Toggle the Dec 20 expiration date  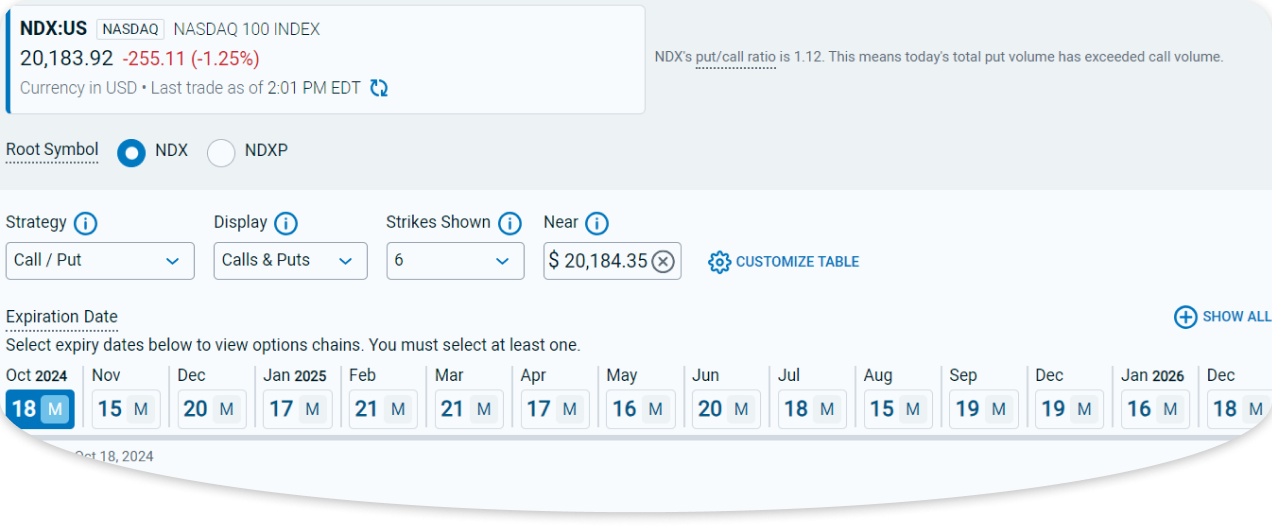pos(212,409)
